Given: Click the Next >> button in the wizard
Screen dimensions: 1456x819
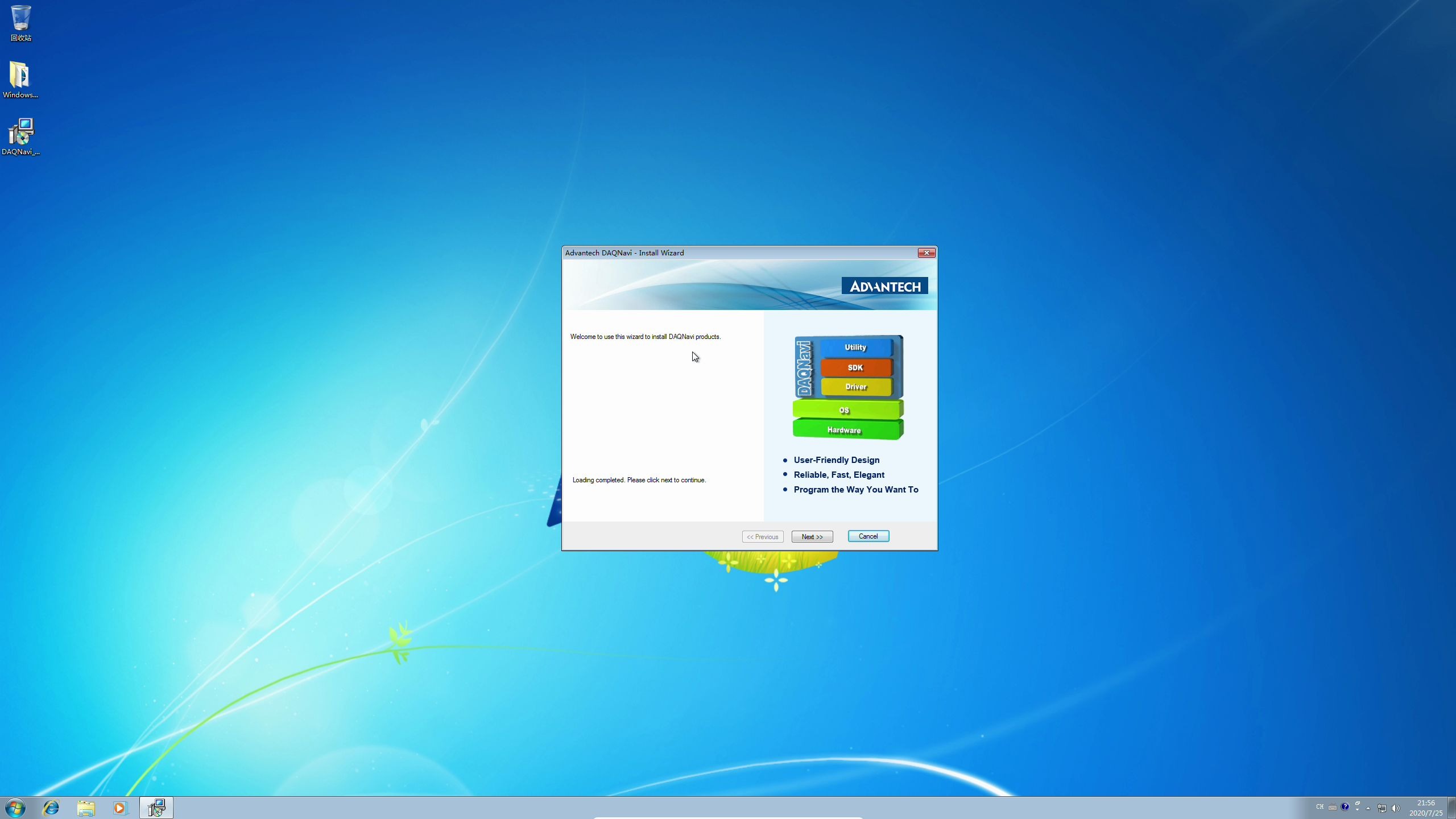Looking at the screenshot, I should [x=812, y=536].
